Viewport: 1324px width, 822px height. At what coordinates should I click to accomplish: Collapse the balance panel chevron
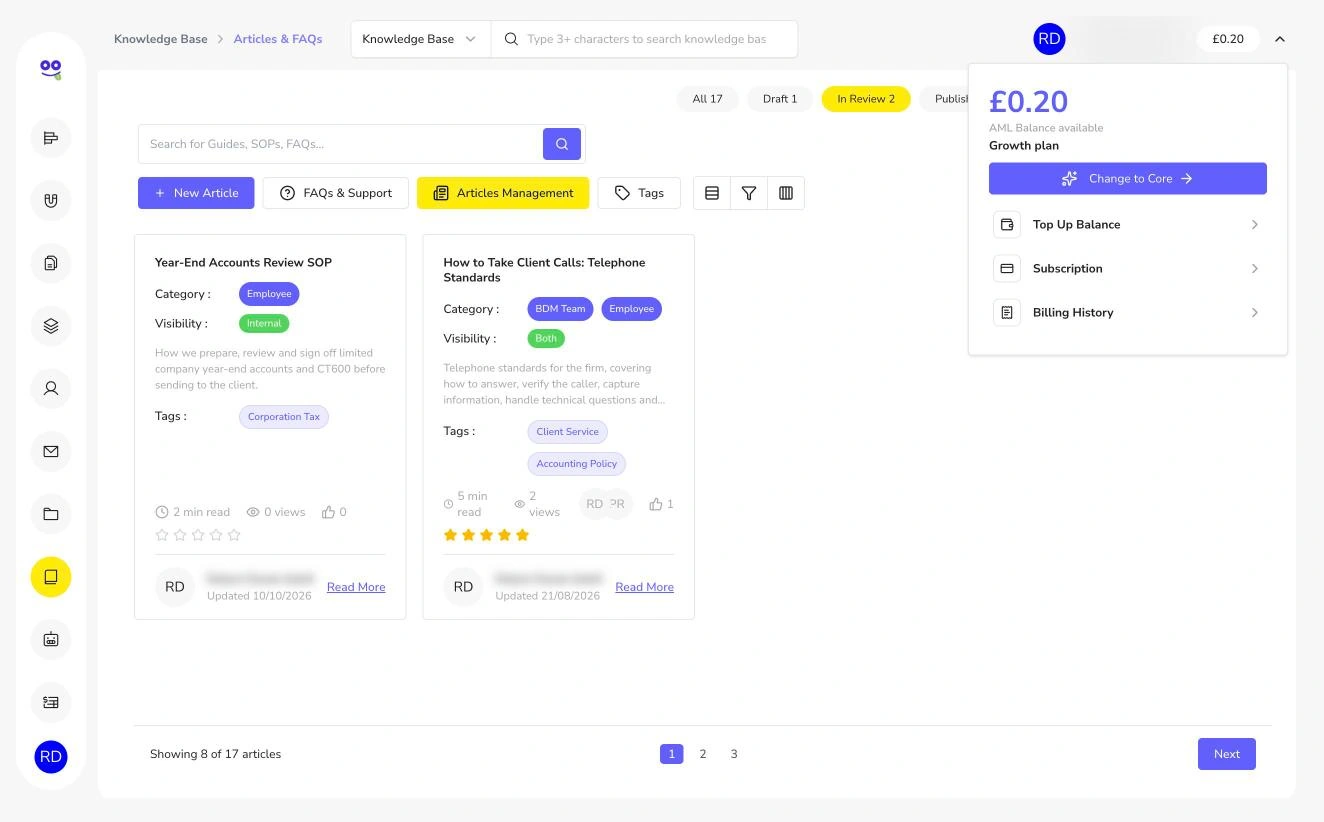pyautogui.click(x=1280, y=39)
